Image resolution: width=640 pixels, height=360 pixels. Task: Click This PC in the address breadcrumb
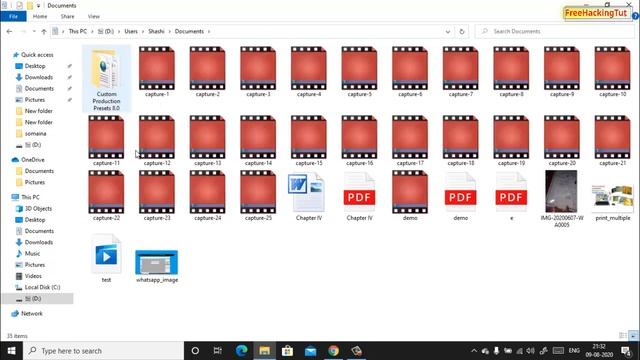[78, 31]
